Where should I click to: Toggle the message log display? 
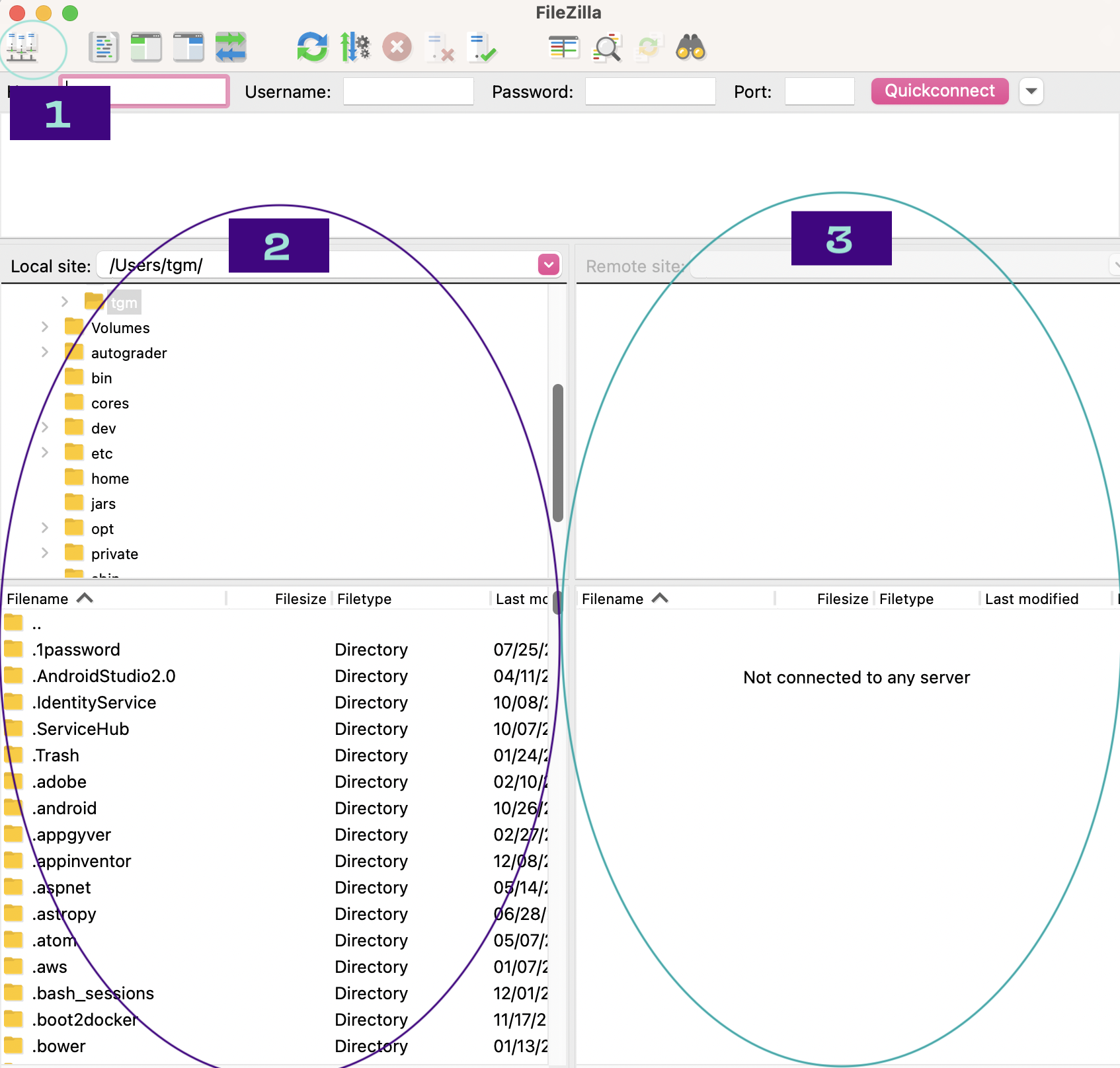point(103,47)
